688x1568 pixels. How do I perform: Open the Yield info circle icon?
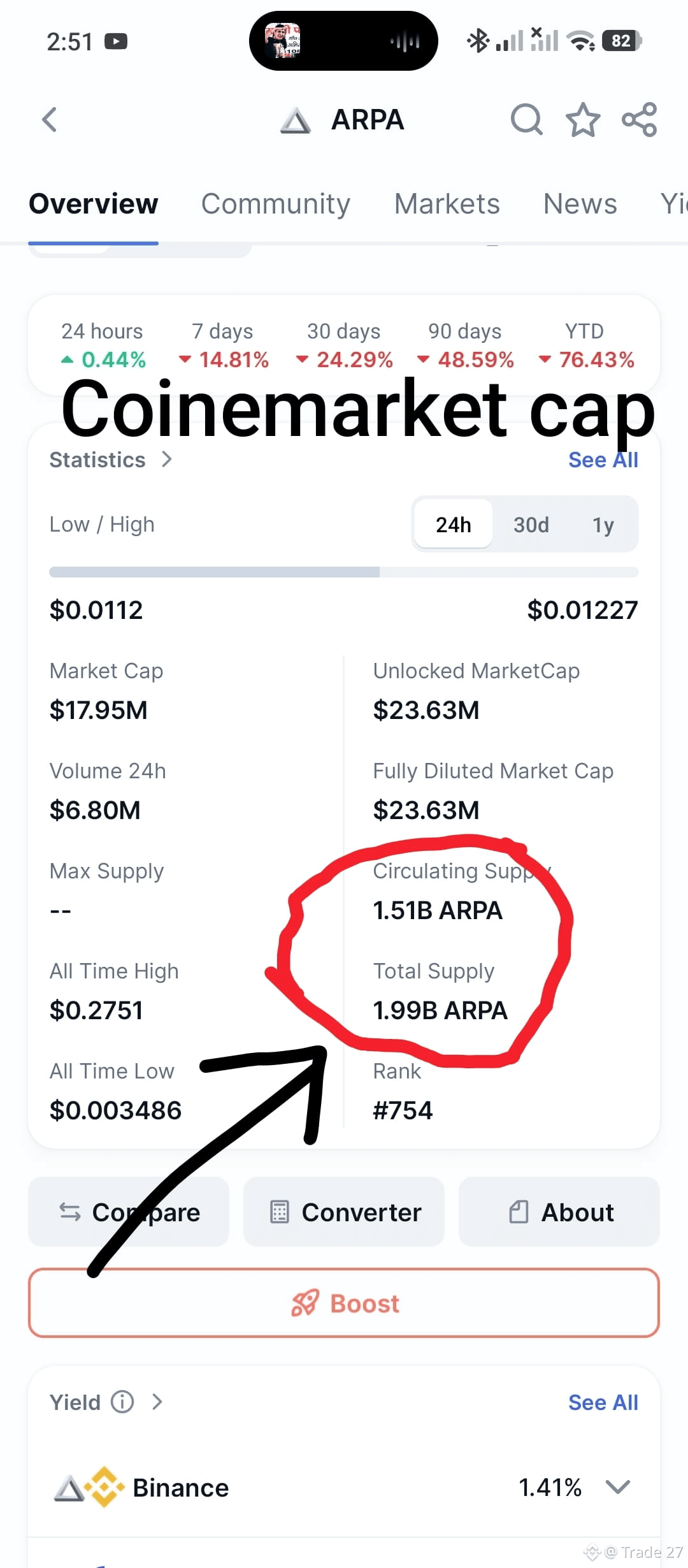pyautogui.click(x=122, y=1402)
